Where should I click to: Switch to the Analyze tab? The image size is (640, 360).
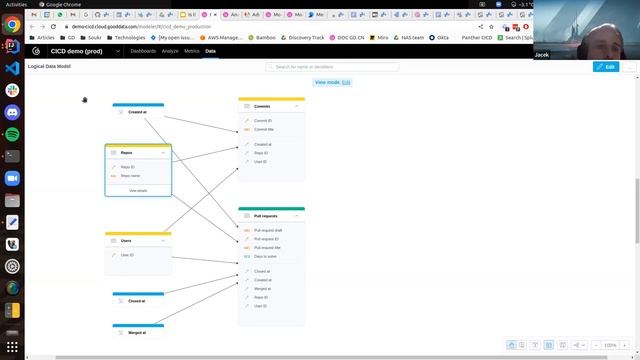(x=170, y=51)
